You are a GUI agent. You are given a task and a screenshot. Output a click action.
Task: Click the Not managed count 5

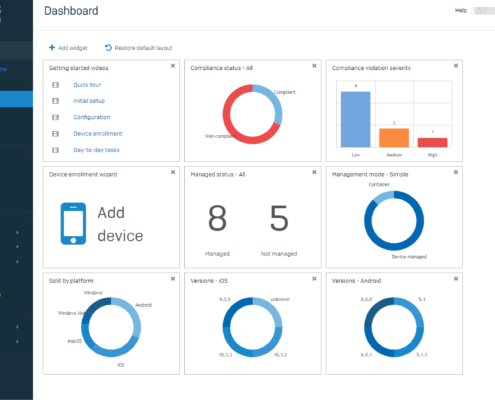tap(279, 218)
